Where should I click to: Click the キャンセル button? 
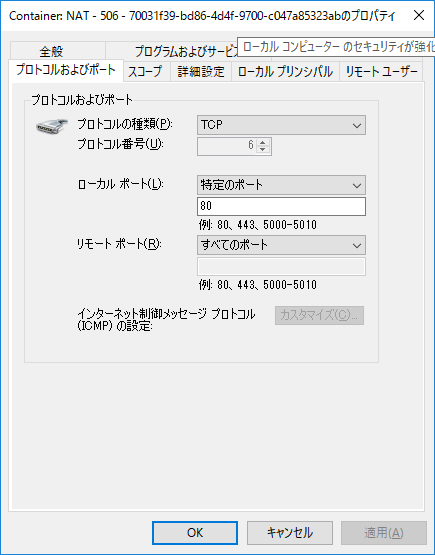(x=290, y=533)
